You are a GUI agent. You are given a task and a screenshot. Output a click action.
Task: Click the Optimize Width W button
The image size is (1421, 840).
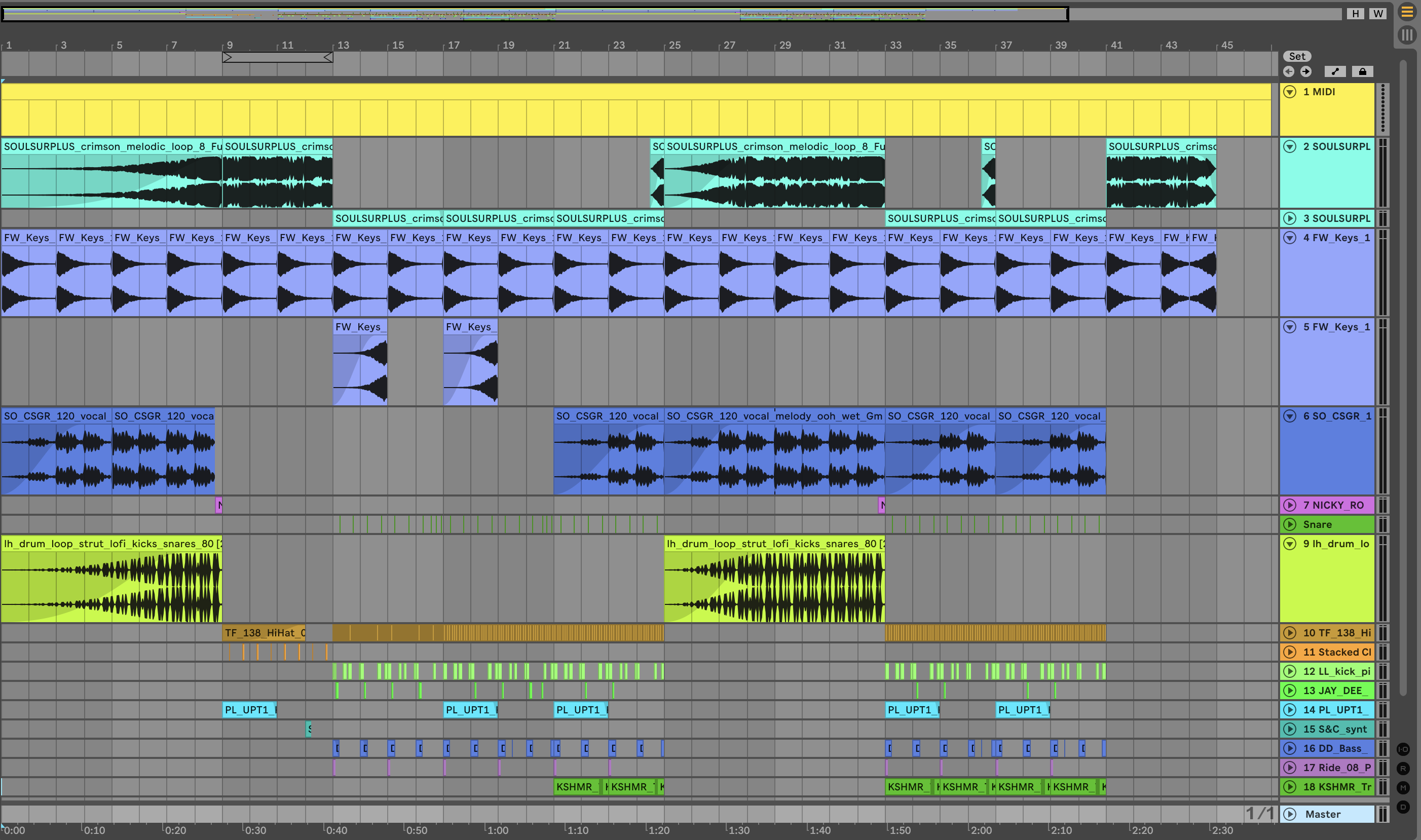click(x=1378, y=14)
